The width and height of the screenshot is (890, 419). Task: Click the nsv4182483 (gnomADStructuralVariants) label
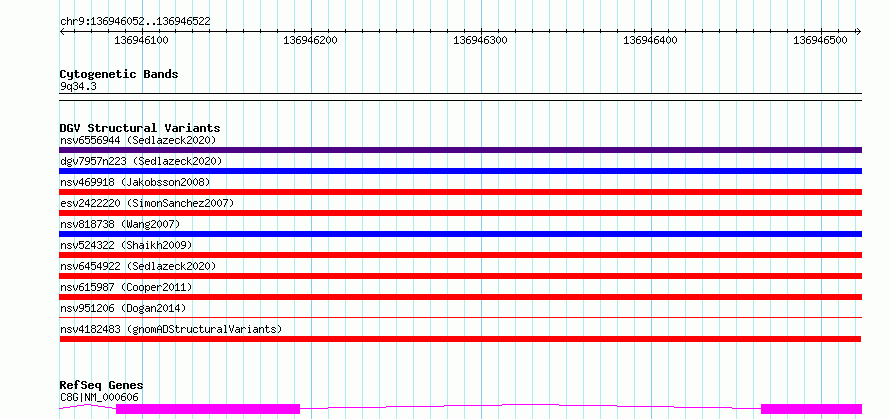[171, 329]
